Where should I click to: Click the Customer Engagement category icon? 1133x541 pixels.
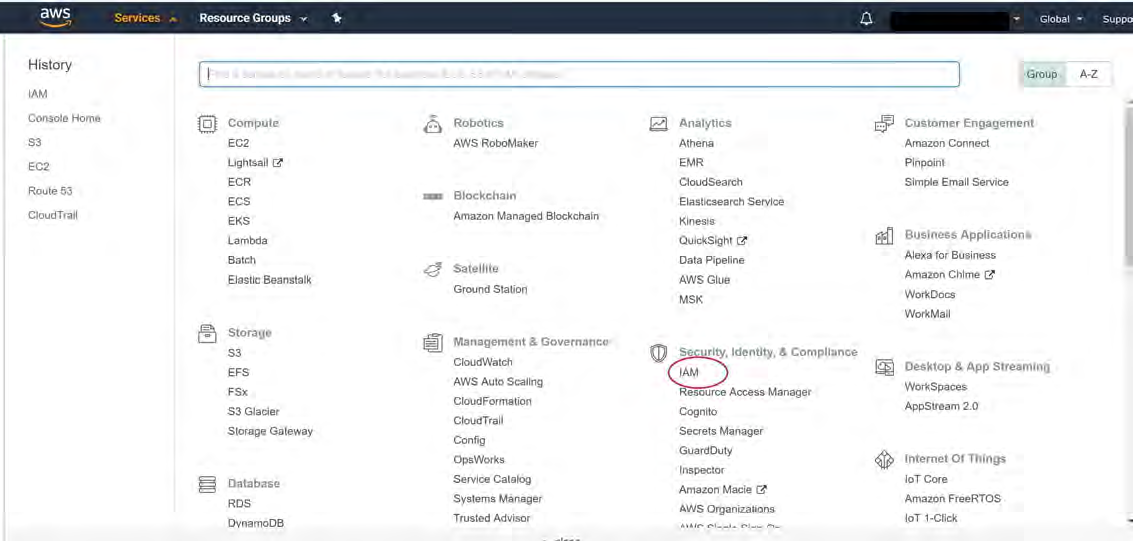coord(884,124)
